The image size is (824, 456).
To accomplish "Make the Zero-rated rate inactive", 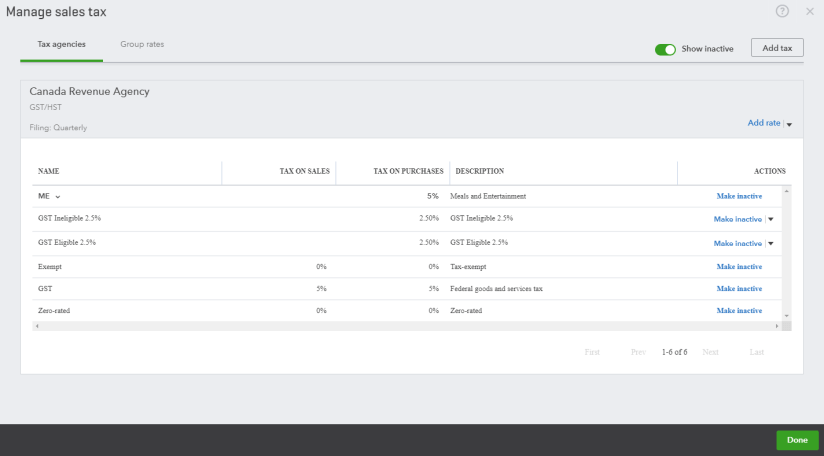I will point(739,311).
